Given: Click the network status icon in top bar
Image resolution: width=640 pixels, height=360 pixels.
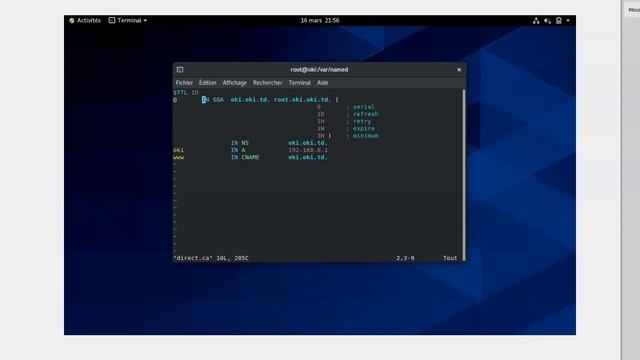Looking at the screenshot, I should [x=536, y=20].
